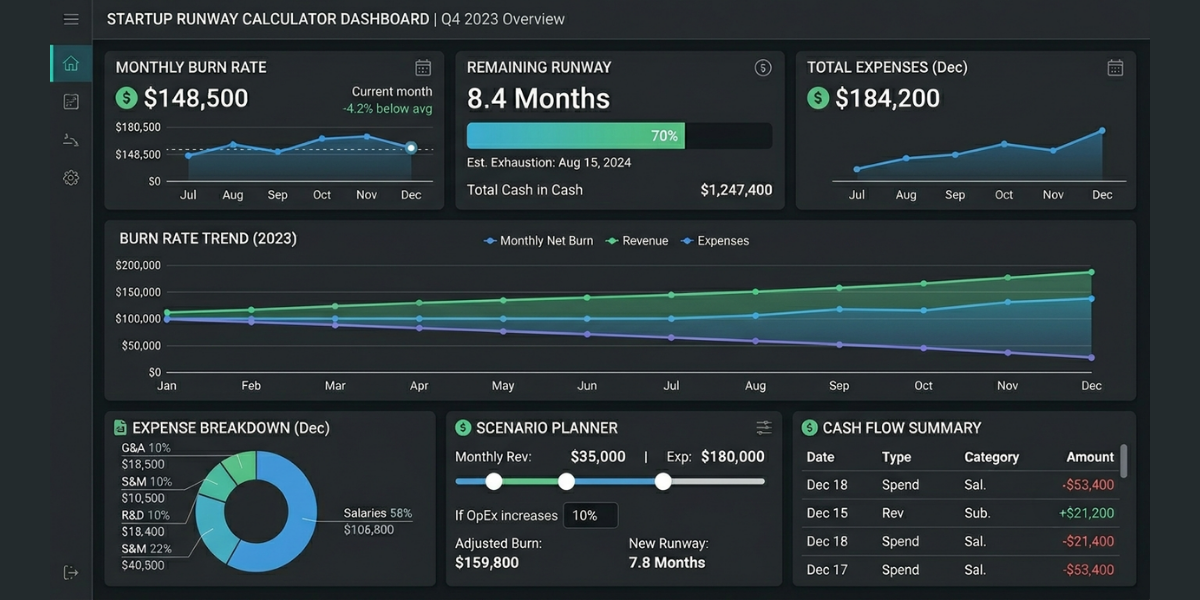Click the -$21,400 amount
The image size is (1200, 600).
pyautogui.click(x=1087, y=541)
